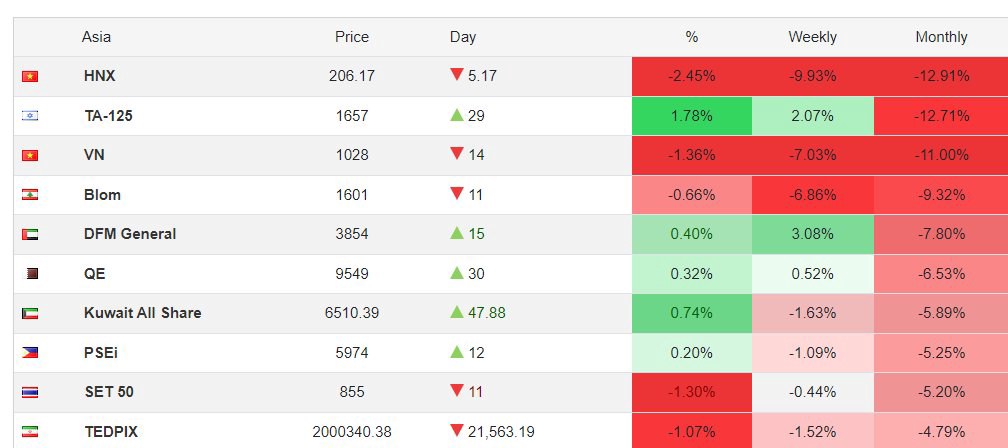The width and height of the screenshot is (1008, 448).
Task: Click the Israel flag beside TA-125
Action: click(x=30, y=116)
